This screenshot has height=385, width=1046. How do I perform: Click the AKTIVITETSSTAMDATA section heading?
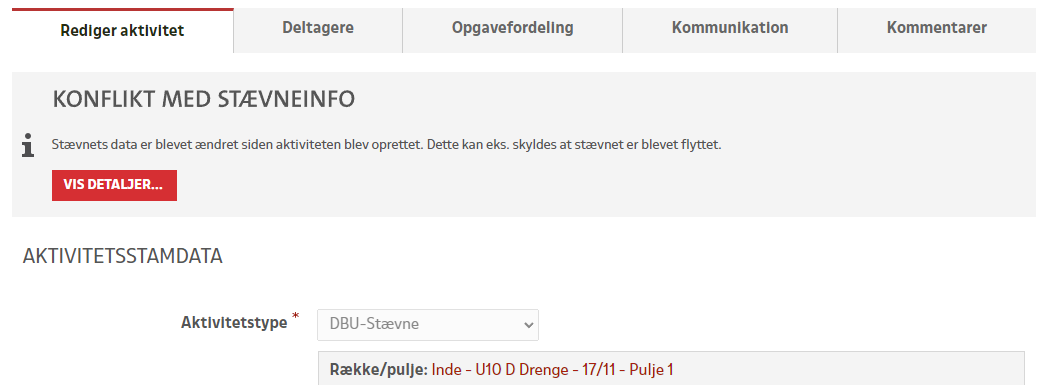click(x=123, y=256)
